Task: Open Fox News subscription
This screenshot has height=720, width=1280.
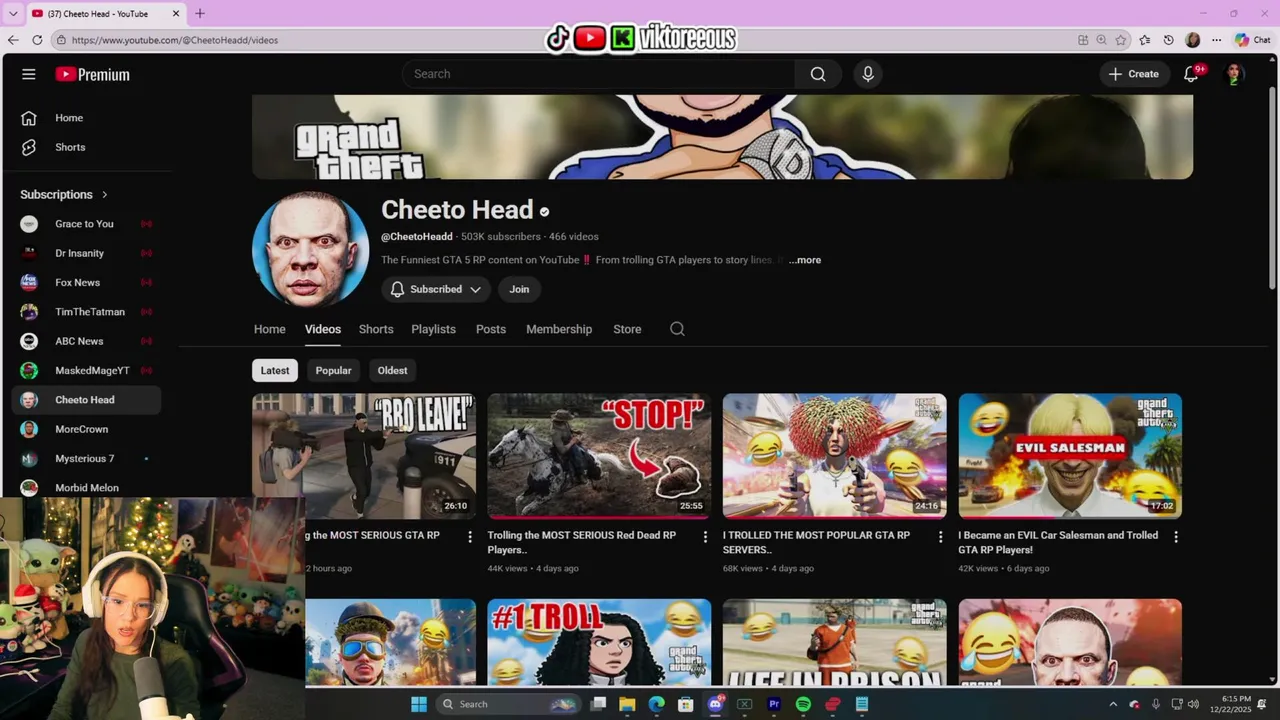Action: (x=86, y=282)
